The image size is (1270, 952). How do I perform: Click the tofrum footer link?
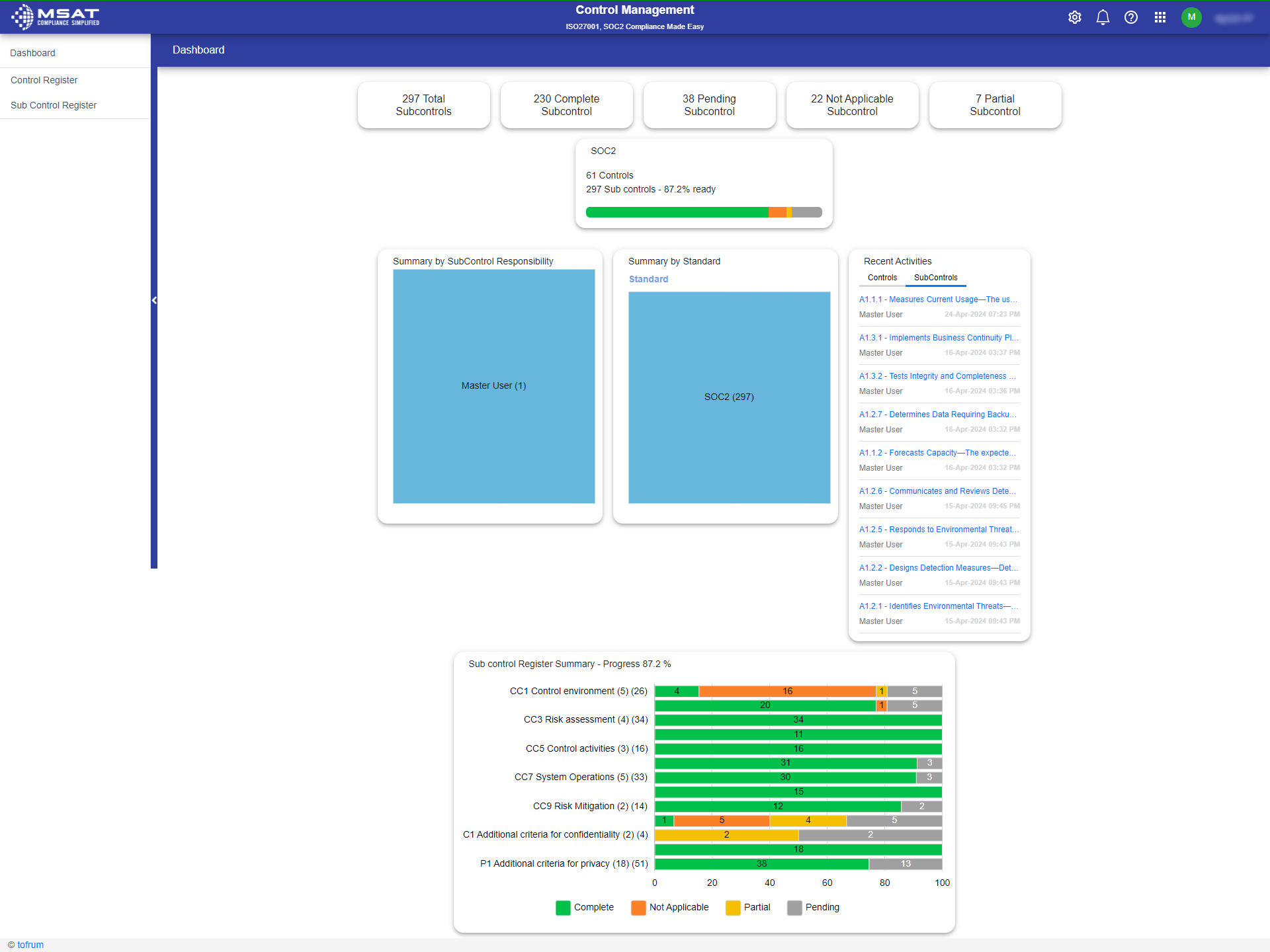[30, 945]
